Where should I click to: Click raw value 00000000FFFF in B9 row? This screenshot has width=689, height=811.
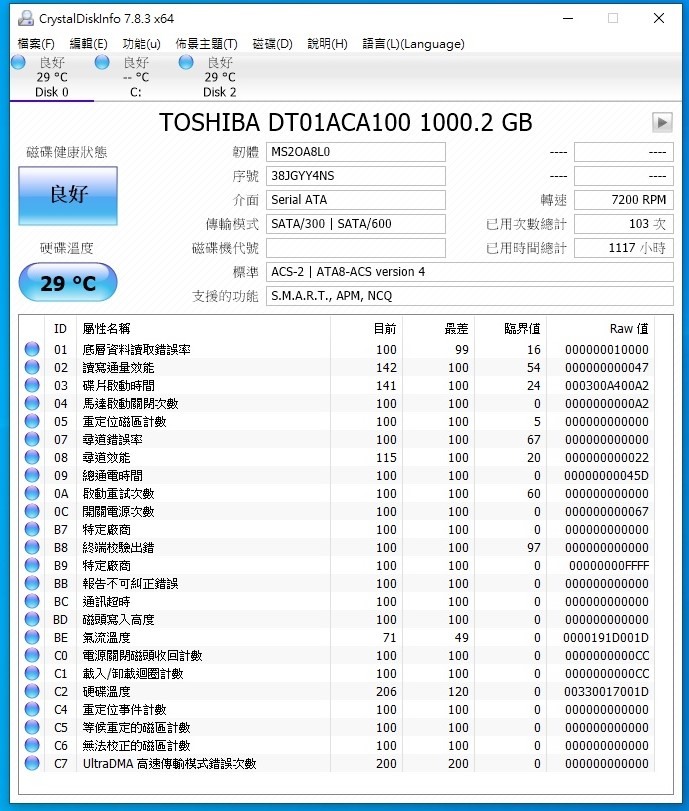[x=609, y=566]
